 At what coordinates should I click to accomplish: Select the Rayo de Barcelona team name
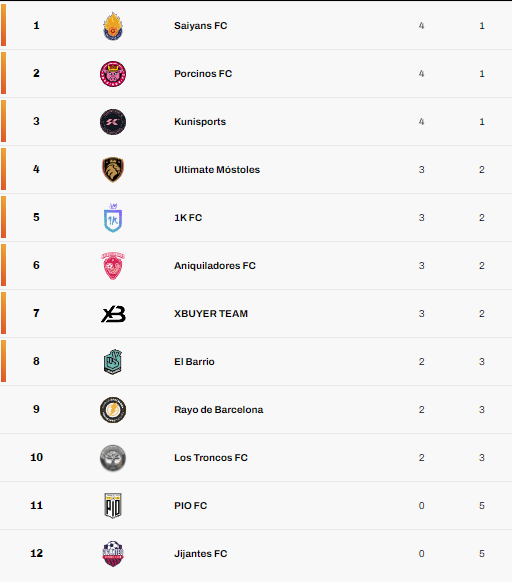[x=219, y=410]
